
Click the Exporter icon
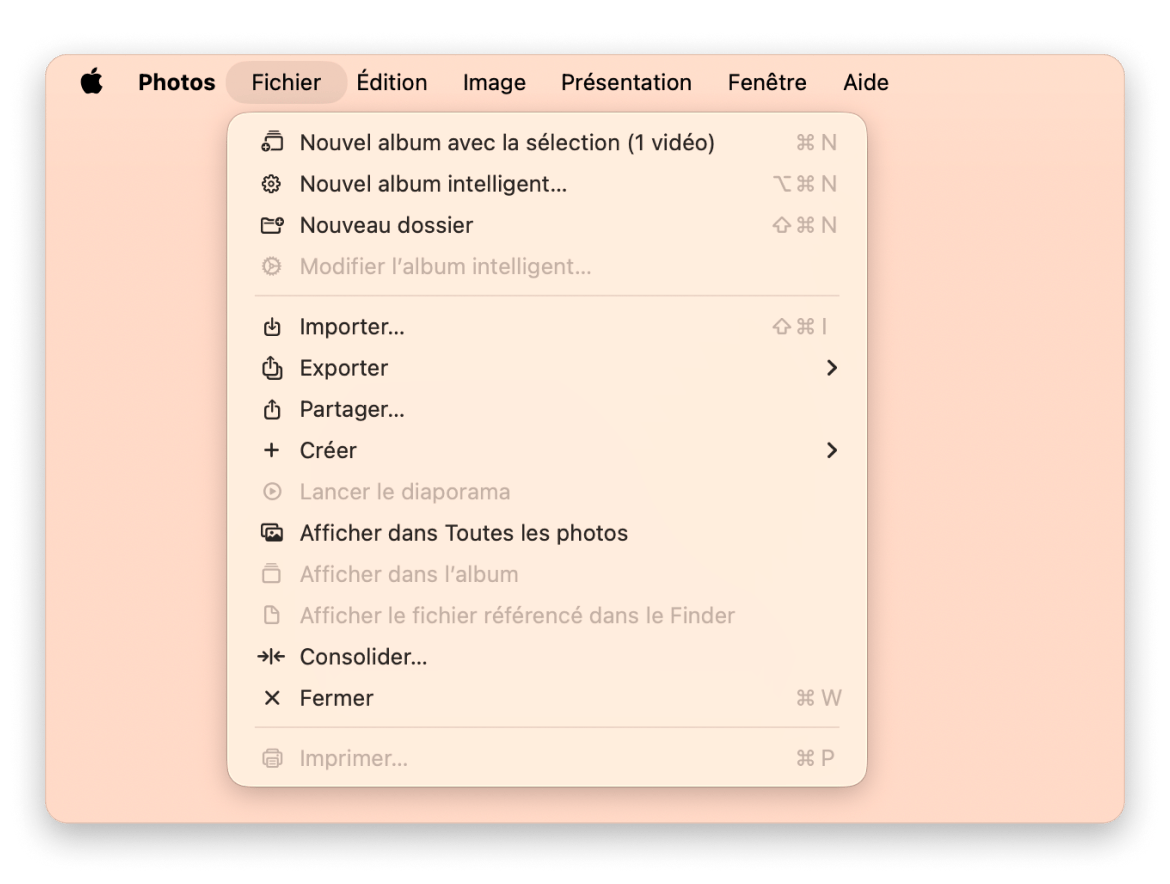coord(272,368)
